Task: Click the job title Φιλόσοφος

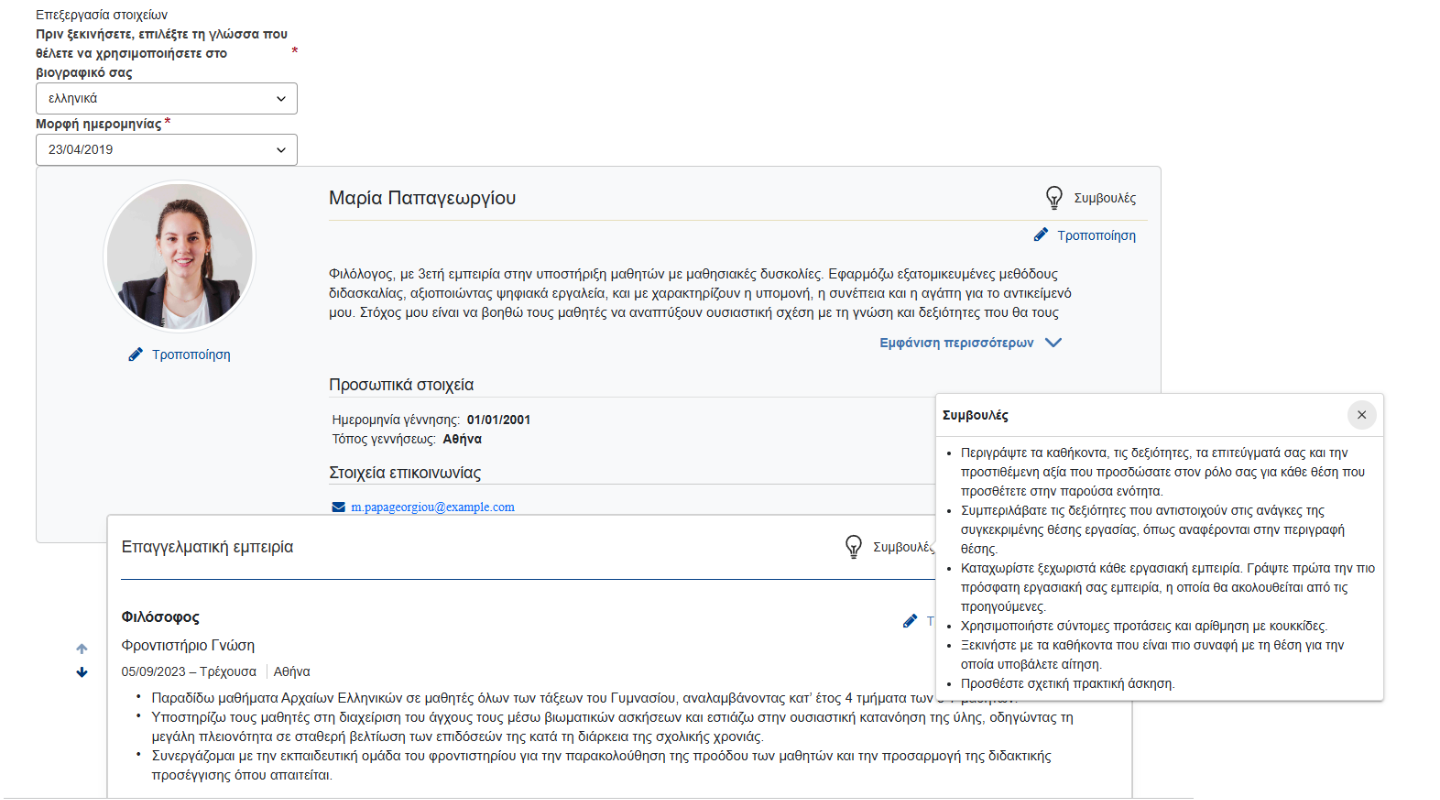Action: (x=160, y=617)
